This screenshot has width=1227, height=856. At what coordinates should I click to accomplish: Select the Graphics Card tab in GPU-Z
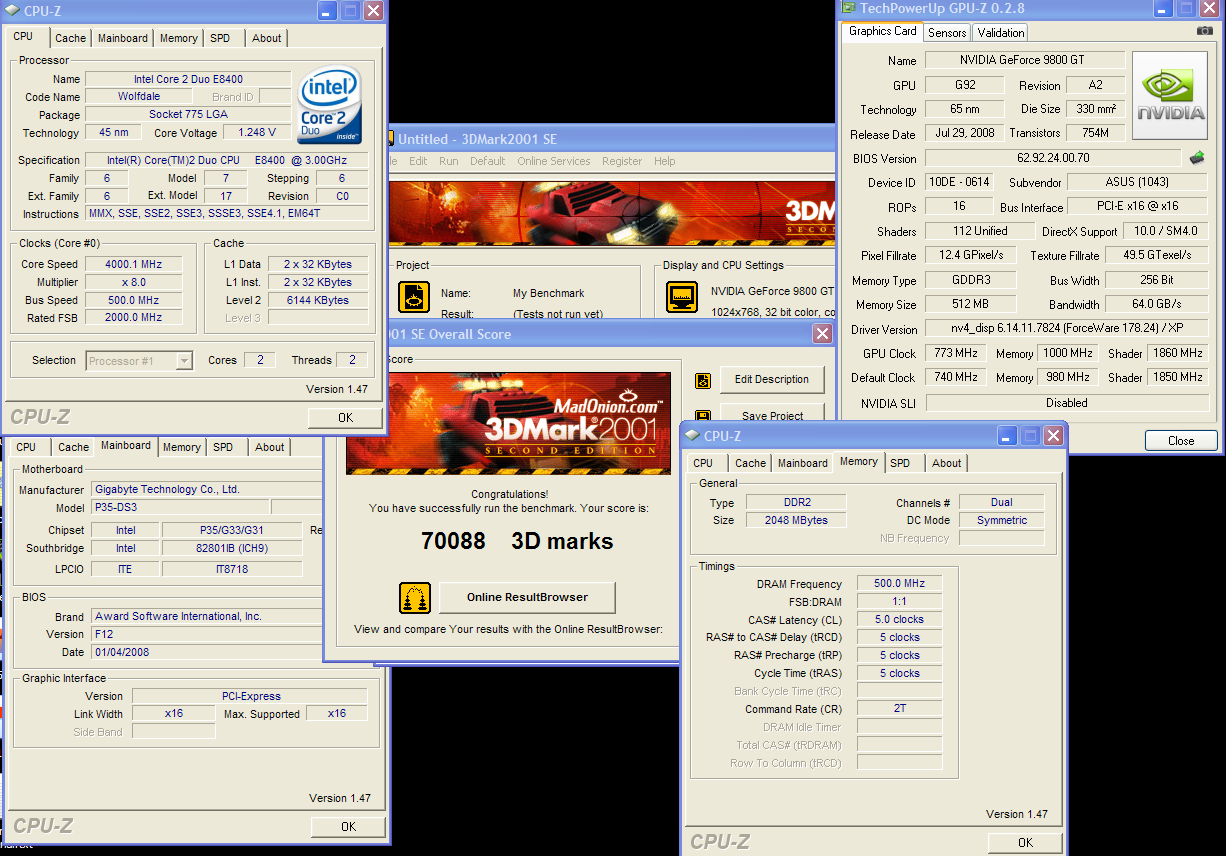coord(882,31)
